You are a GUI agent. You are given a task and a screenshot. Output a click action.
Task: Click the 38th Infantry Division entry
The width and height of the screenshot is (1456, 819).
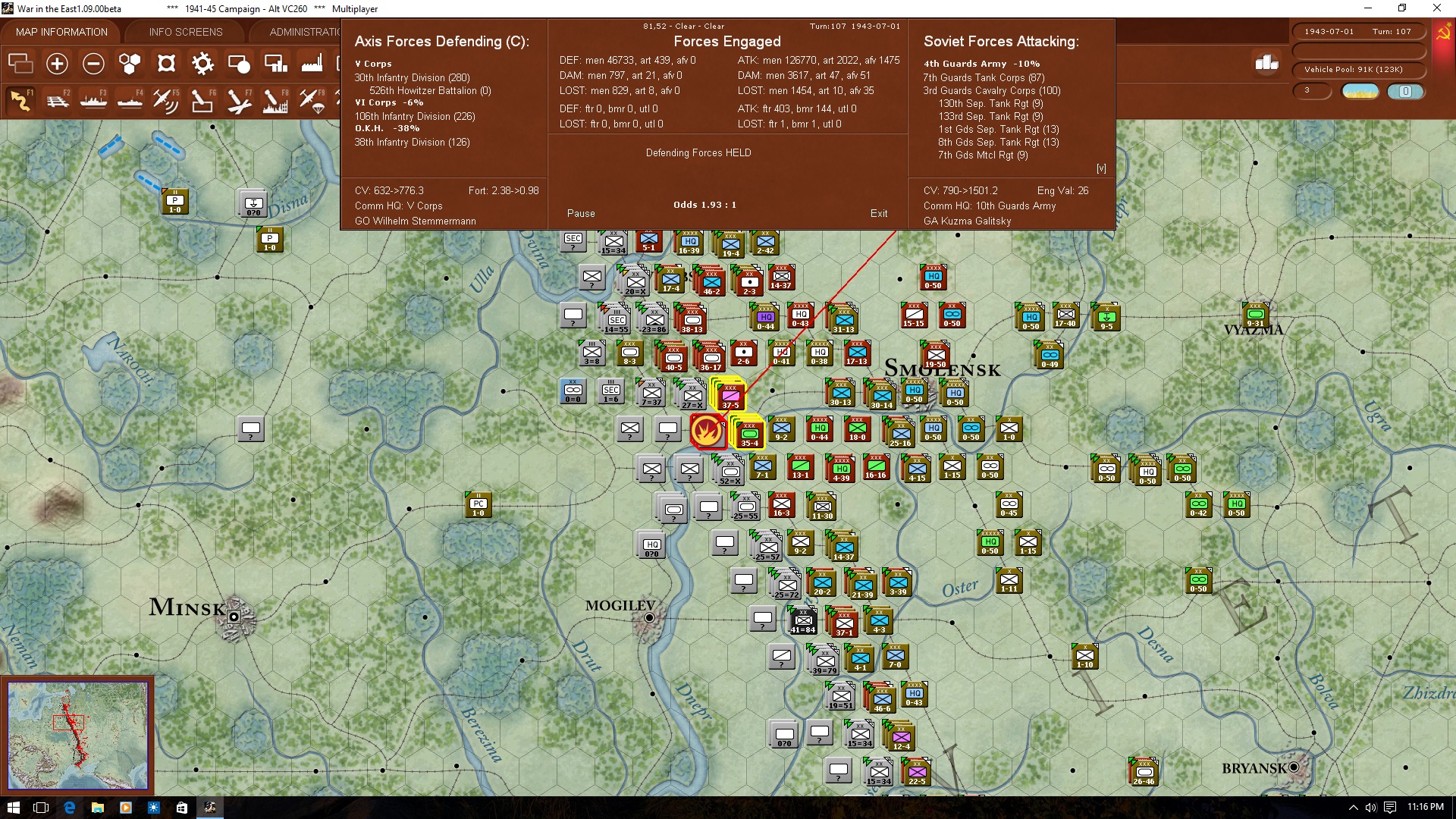pos(413,143)
